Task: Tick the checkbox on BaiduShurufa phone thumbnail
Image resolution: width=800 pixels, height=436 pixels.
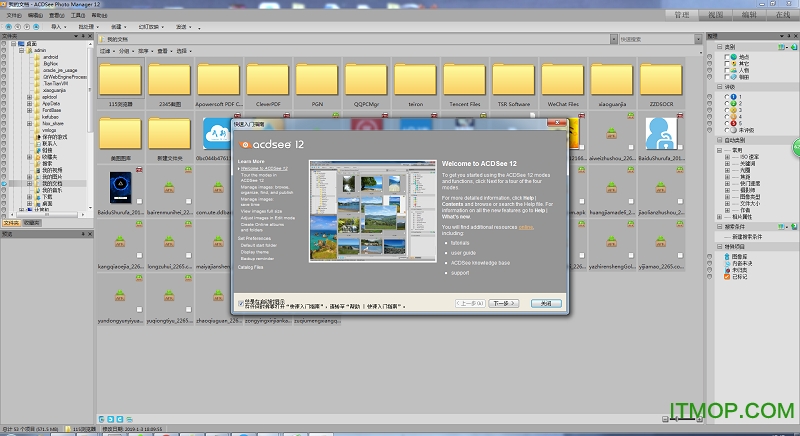Action: [x=139, y=201]
